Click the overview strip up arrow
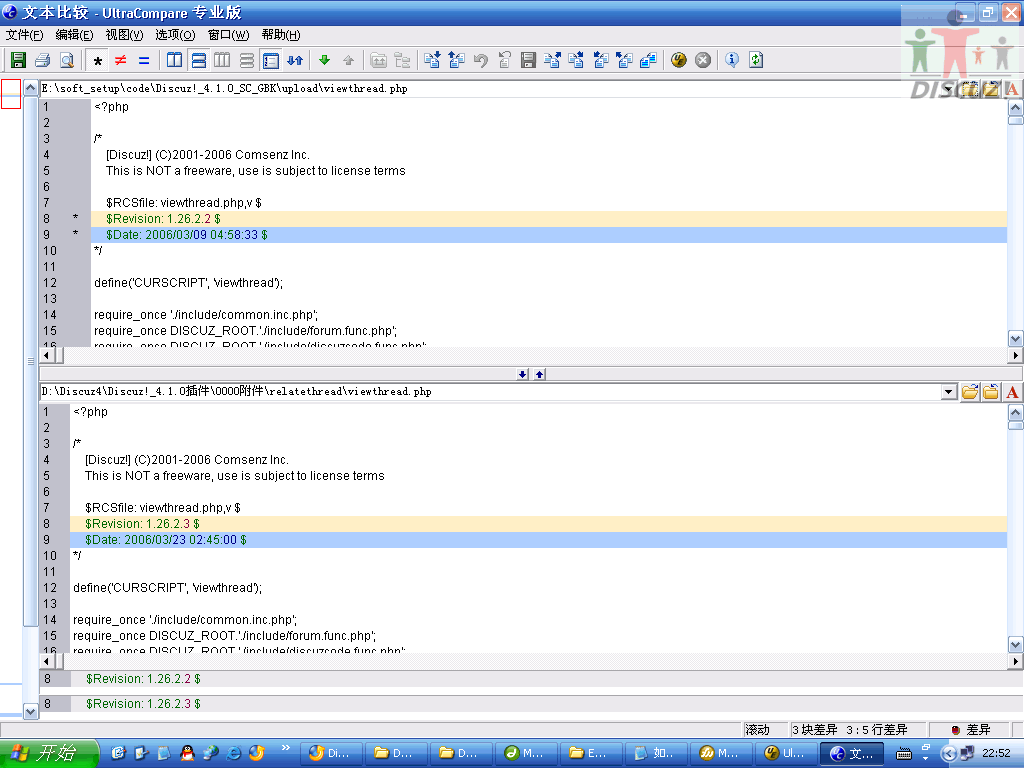1024x768 pixels. (30, 88)
